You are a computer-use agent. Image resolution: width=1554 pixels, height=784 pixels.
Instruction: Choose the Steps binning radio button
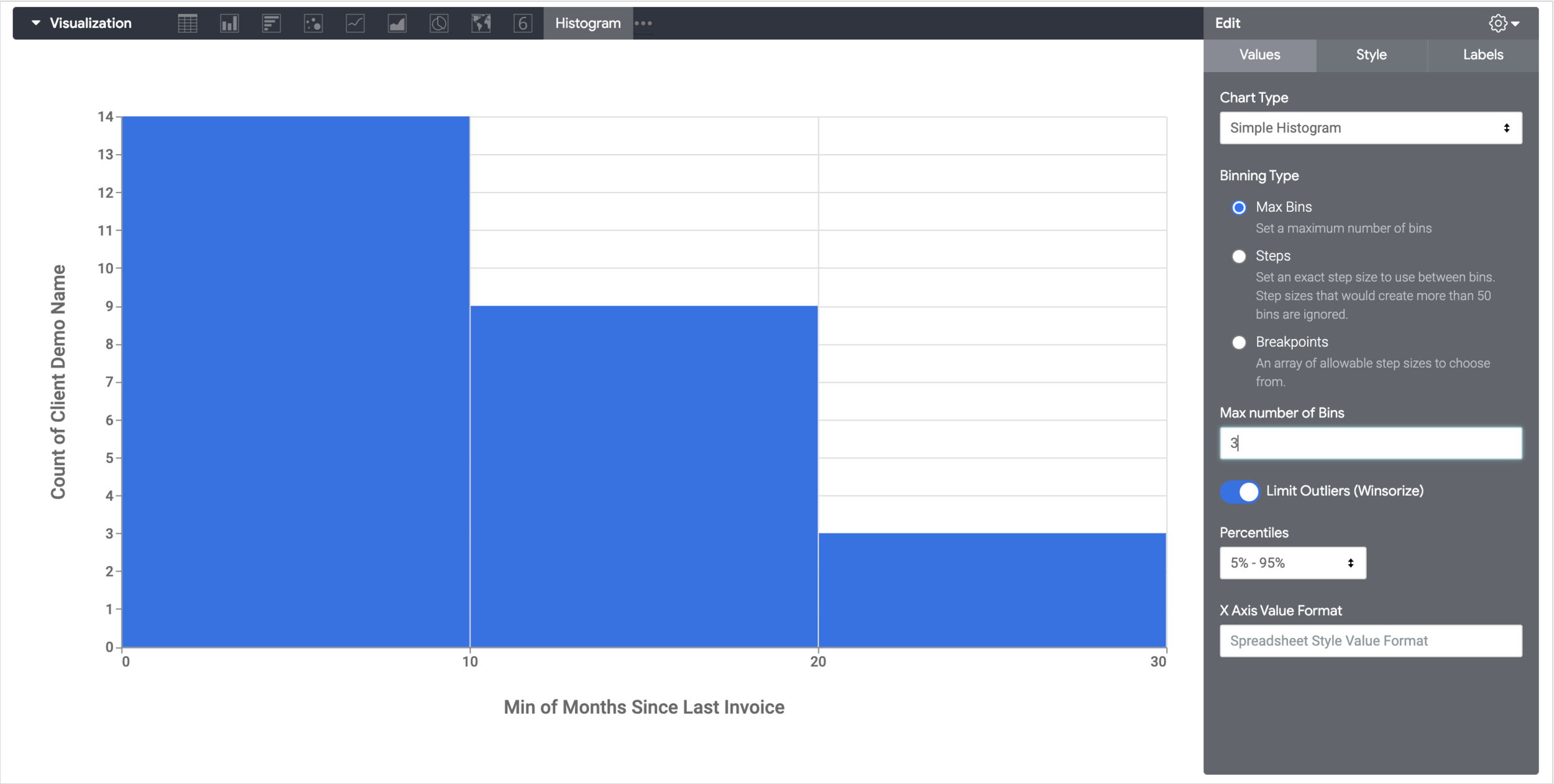(1238, 257)
